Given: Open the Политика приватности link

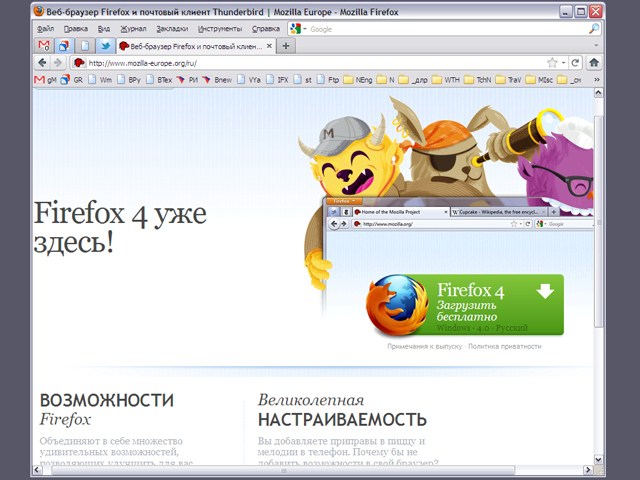Looking at the screenshot, I should click(504, 346).
